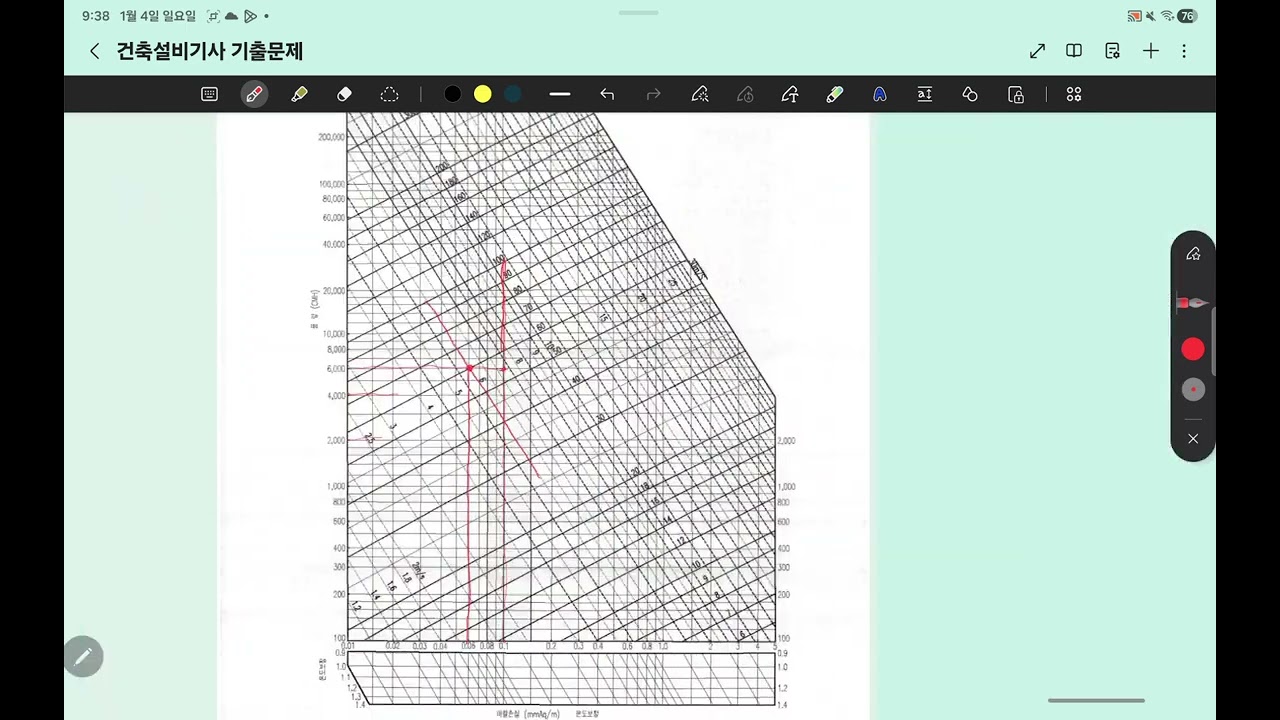The image size is (1280, 720).
Task: Click the plus icon to add an attachment
Action: 1151,51
